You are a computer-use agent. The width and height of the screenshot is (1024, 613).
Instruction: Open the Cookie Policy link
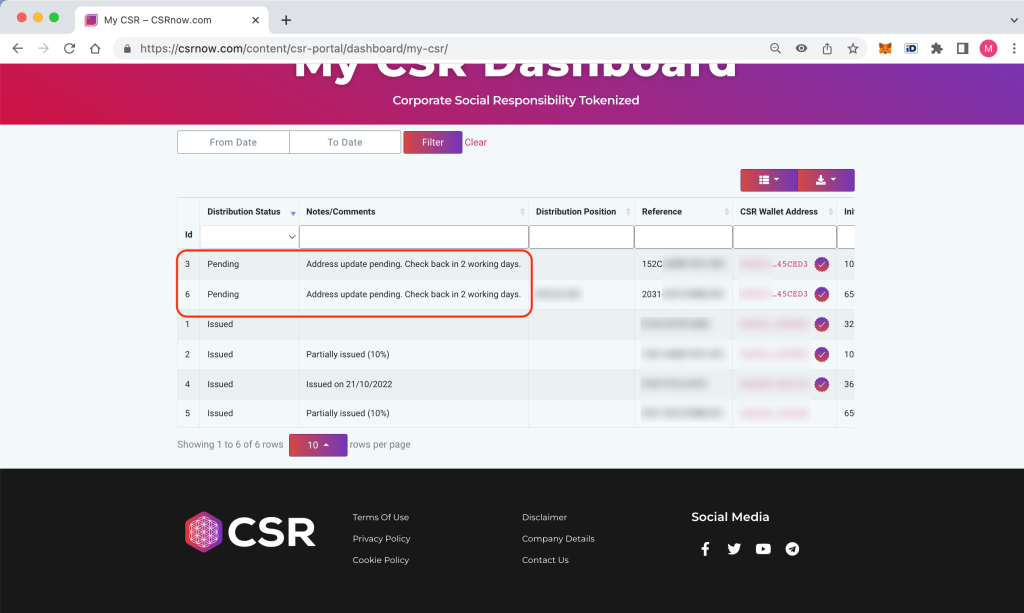381,560
